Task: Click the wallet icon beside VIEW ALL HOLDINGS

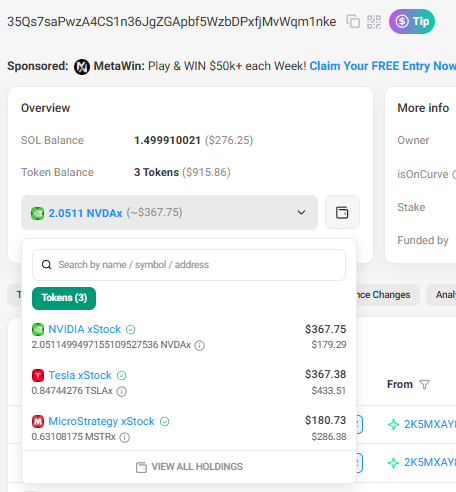Action: coord(141,467)
